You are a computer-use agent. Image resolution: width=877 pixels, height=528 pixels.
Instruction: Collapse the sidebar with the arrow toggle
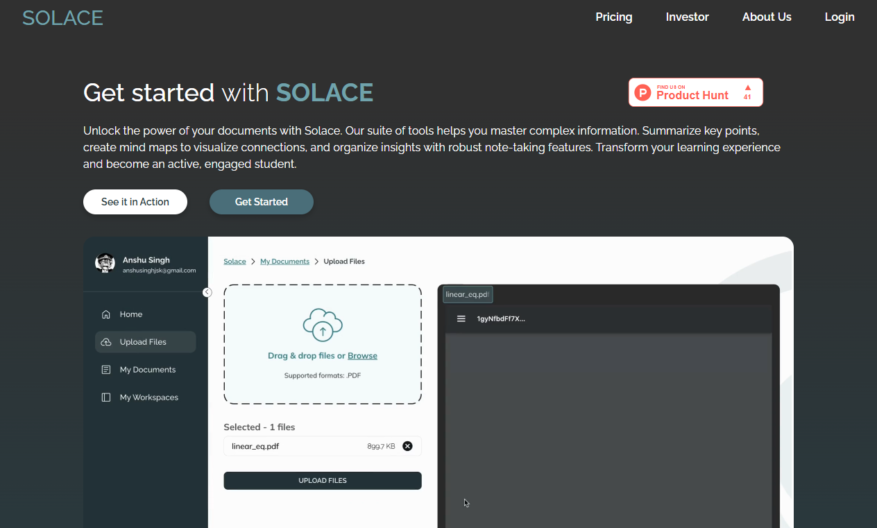click(207, 292)
